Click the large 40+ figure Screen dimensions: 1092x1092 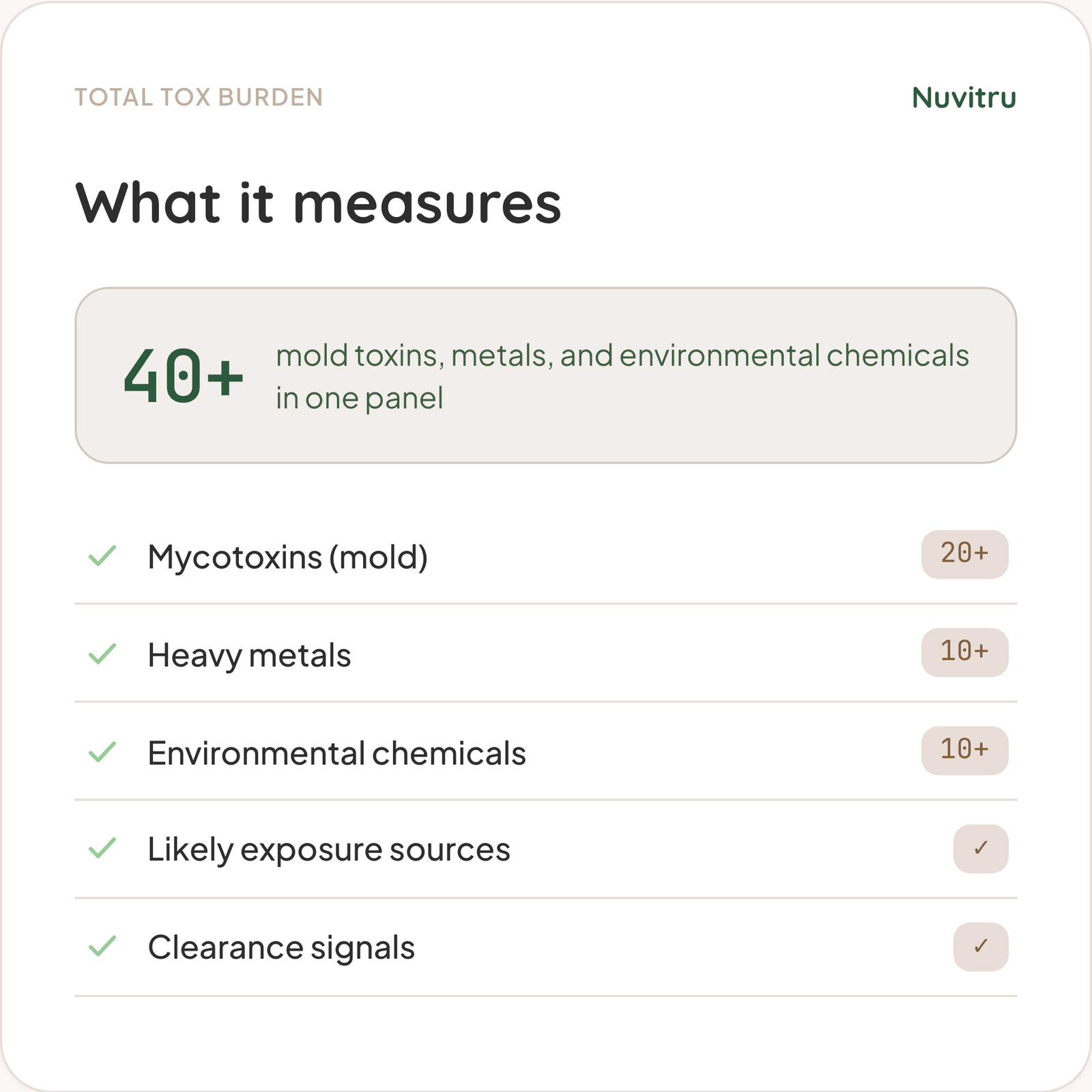point(183,376)
